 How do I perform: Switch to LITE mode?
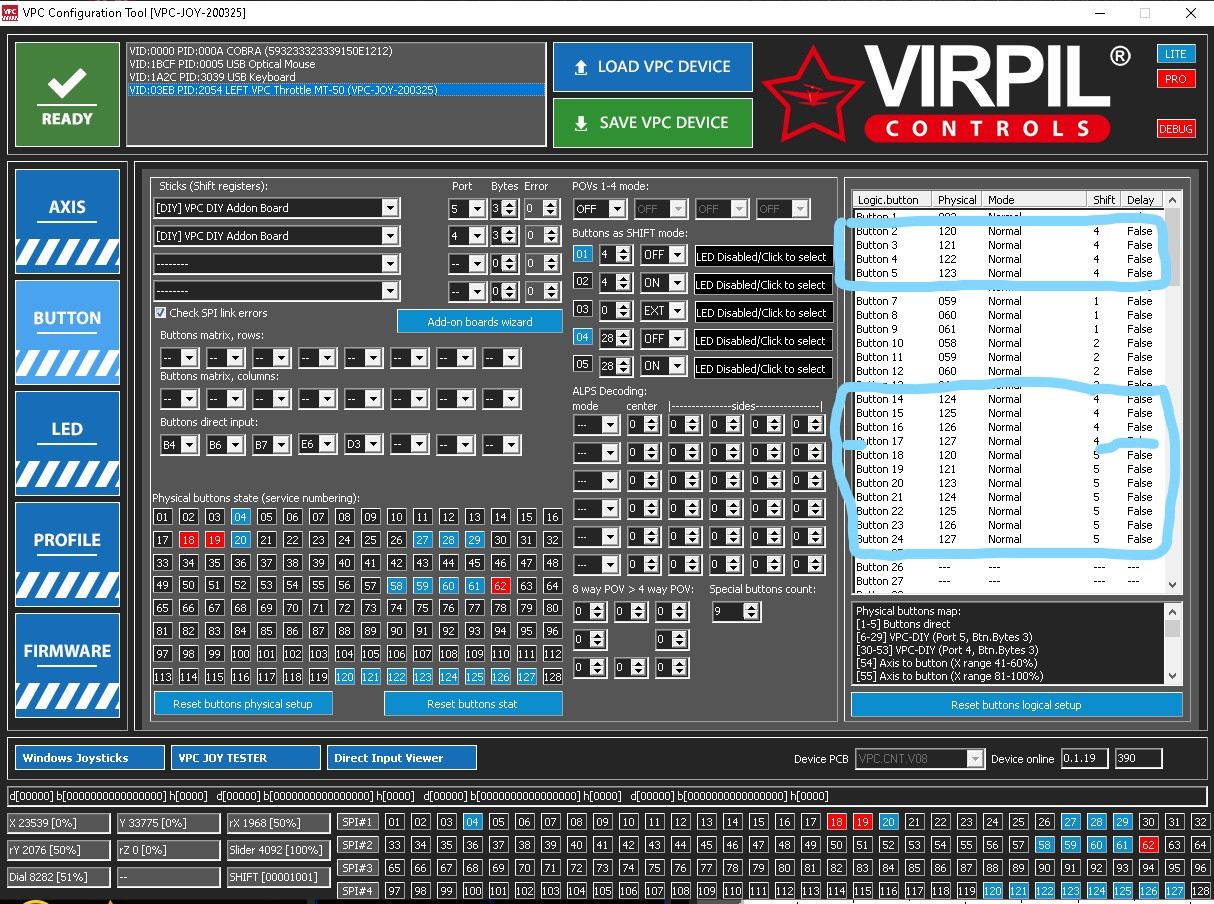pos(1175,54)
